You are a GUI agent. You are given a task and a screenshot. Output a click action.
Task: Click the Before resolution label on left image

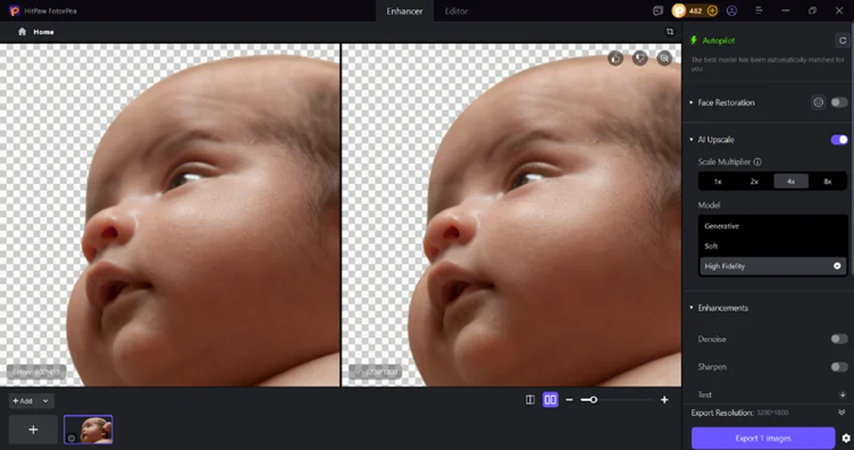[36, 372]
